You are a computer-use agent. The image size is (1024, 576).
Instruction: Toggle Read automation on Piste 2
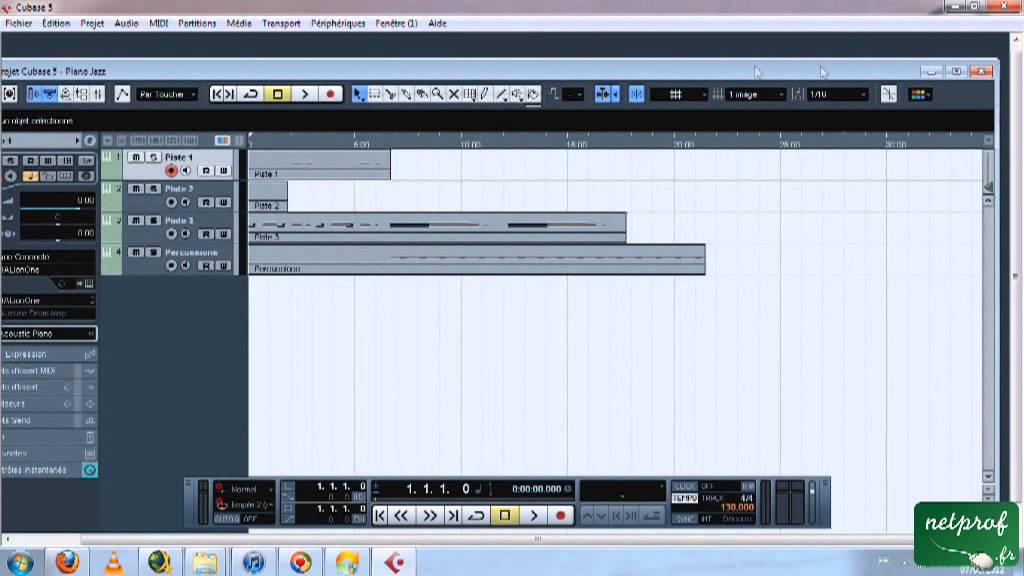click(206, 202)
